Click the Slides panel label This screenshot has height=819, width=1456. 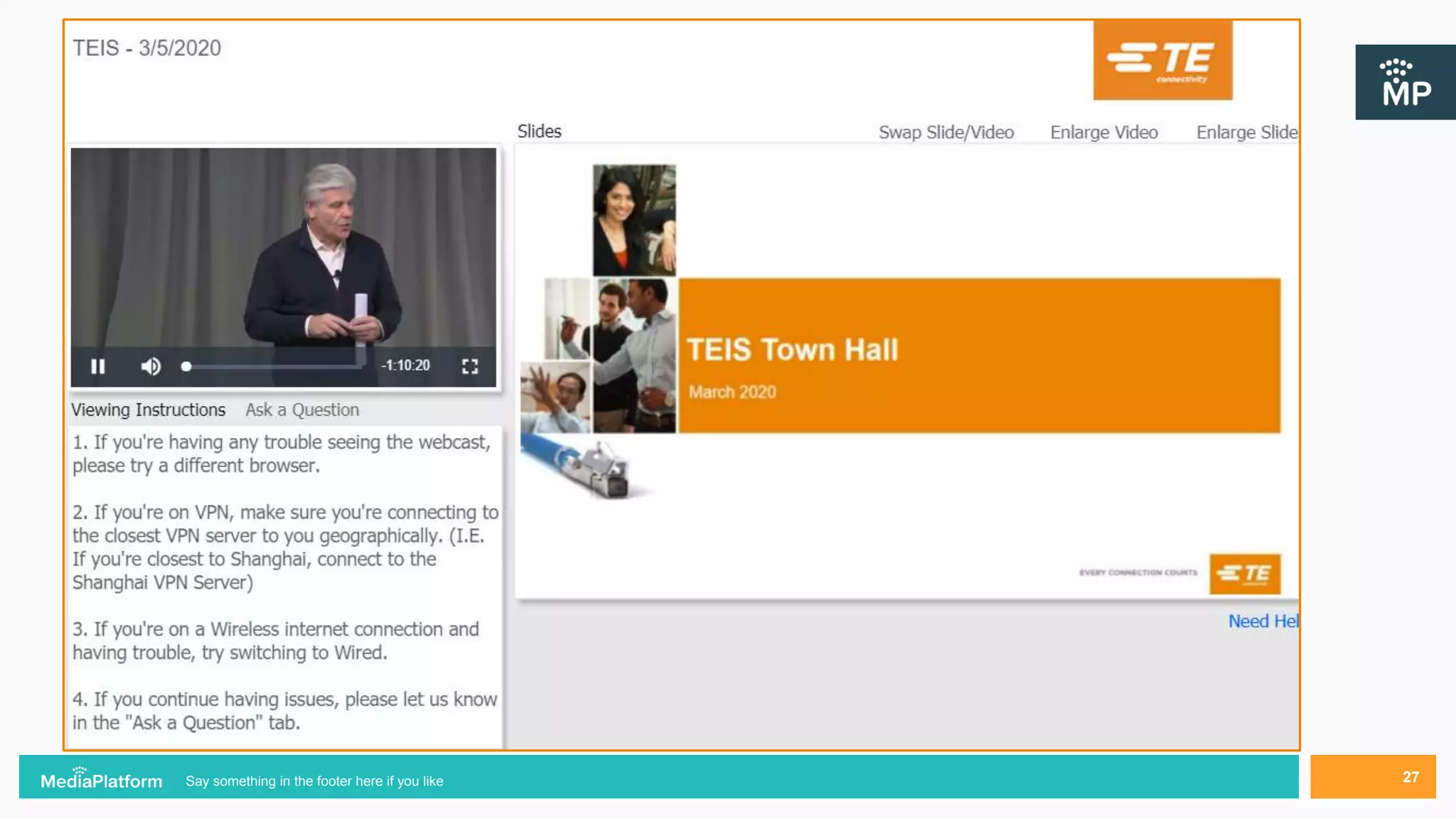coord(539,132)
